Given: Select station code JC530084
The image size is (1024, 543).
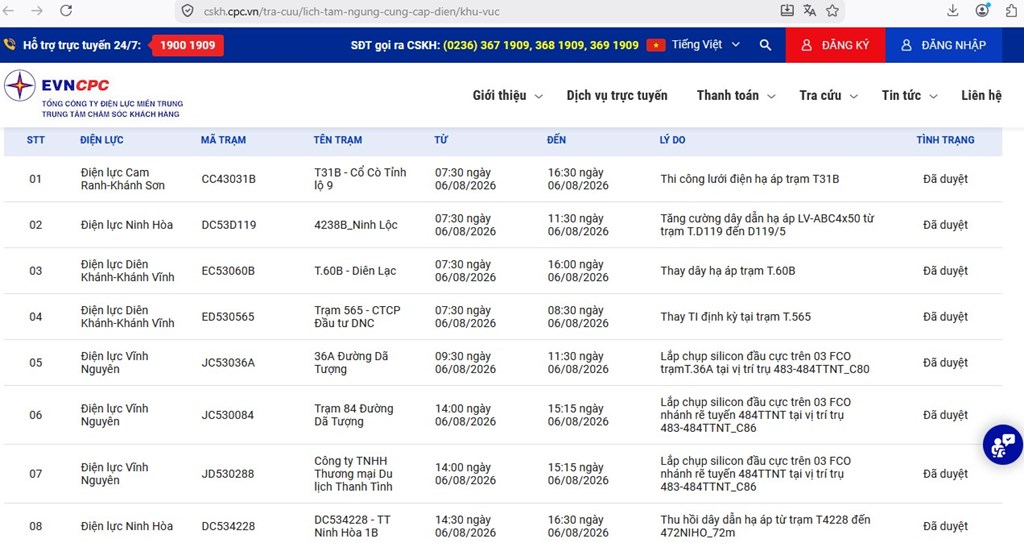Looking at the screenshot, I should [227, 415].
